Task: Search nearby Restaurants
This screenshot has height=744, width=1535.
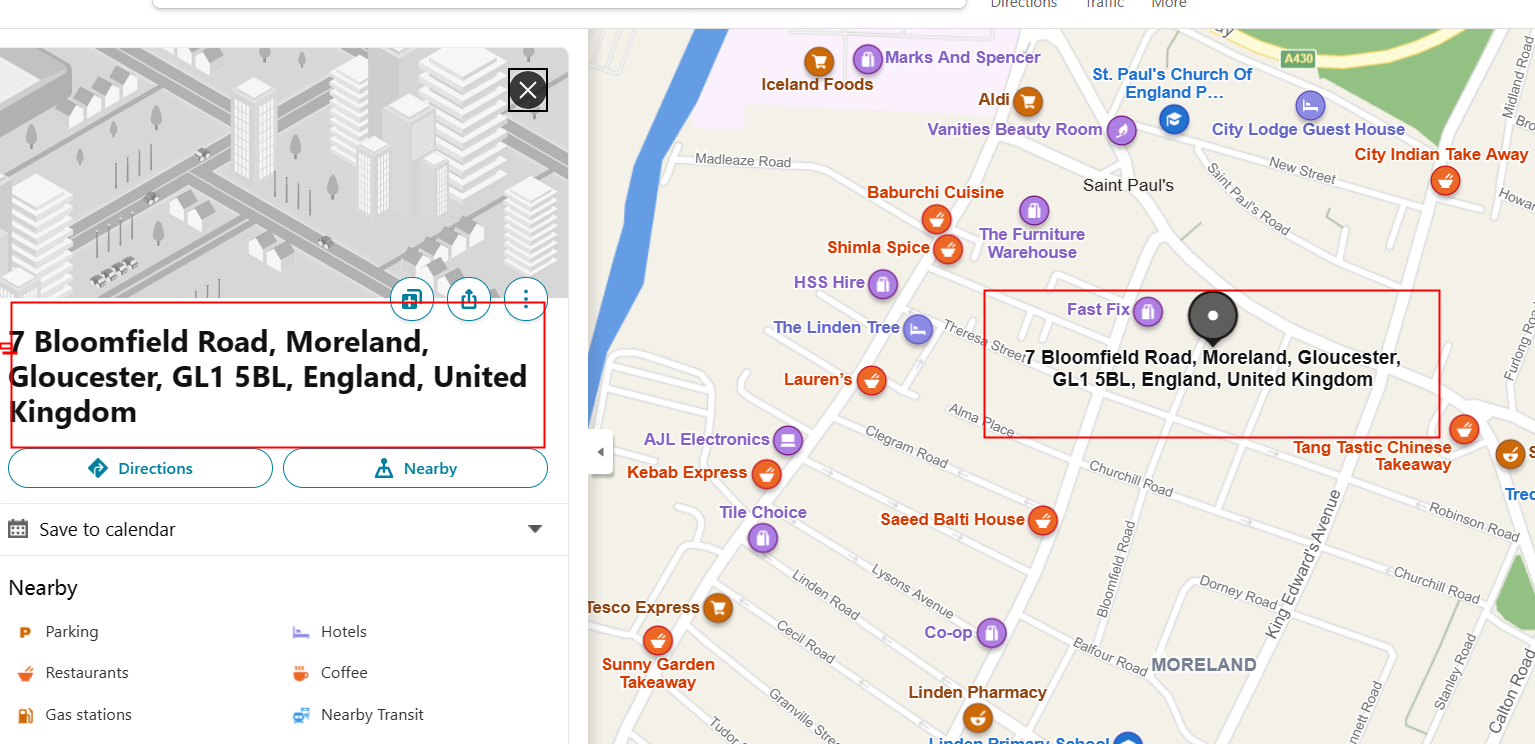Action: [x=86, y=673]
